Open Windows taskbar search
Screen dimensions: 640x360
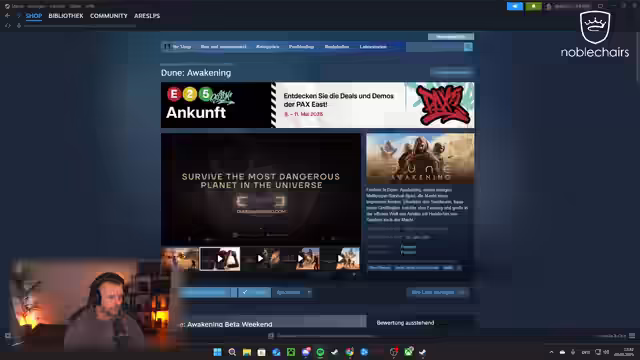pyautogui.click(x=232, y=352)
